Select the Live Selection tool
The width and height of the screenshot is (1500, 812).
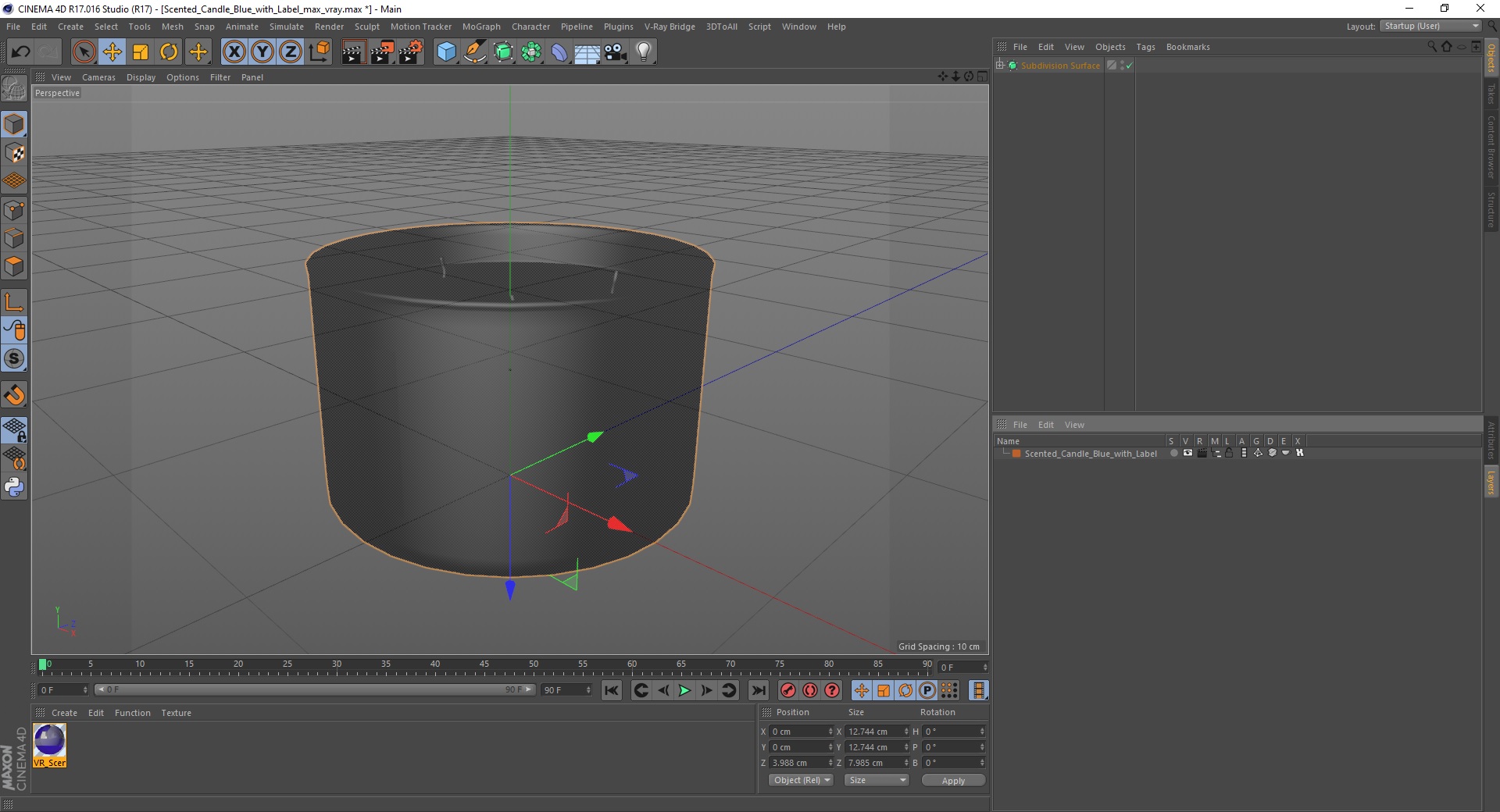coord(84,52)
